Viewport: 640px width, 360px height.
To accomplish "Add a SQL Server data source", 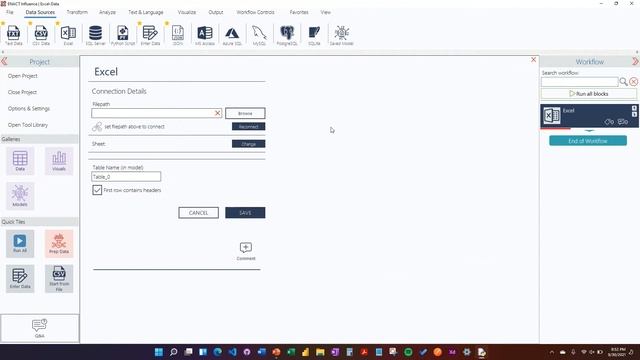I will [x=96, y=35].
